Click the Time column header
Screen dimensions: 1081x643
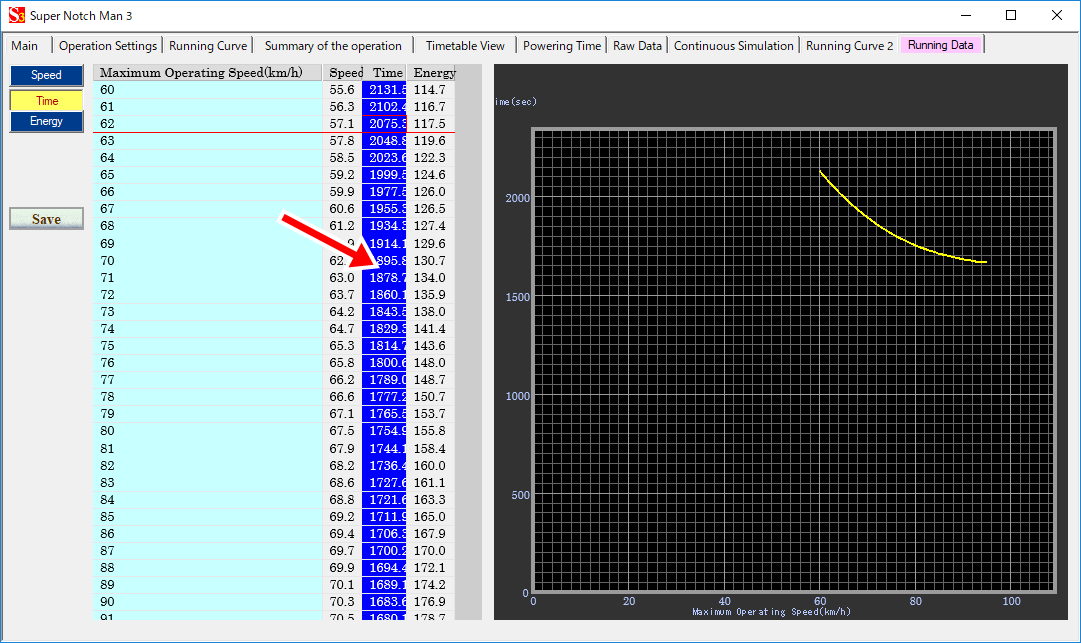[385, 72]
